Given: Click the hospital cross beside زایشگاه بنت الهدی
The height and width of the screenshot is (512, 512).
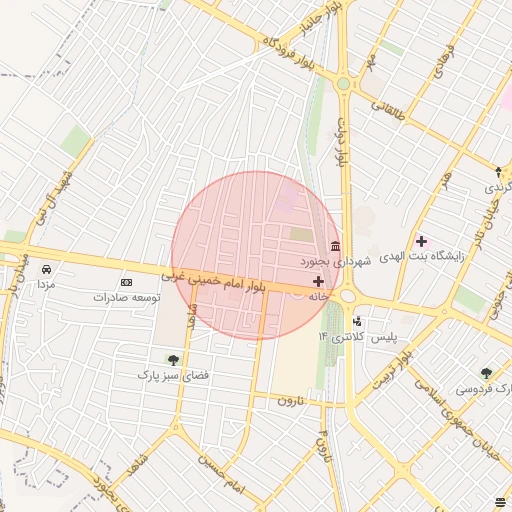Looking at the screenshot, I should [421, 241].
